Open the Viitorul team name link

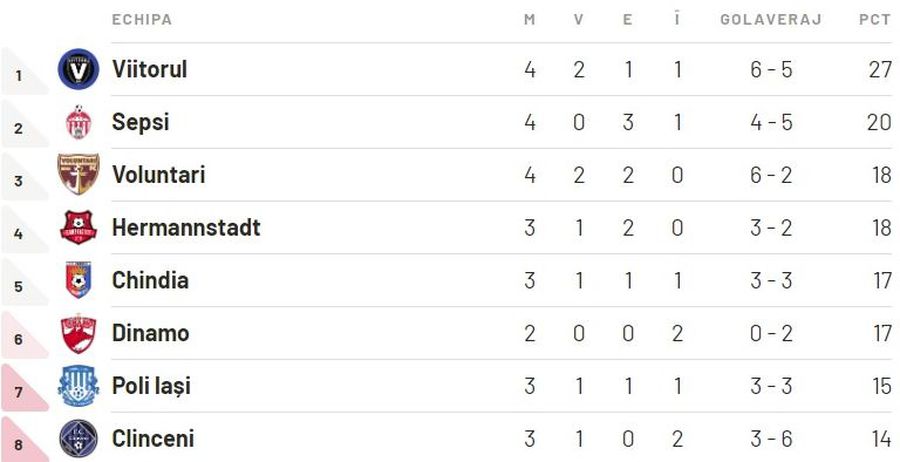150,69
